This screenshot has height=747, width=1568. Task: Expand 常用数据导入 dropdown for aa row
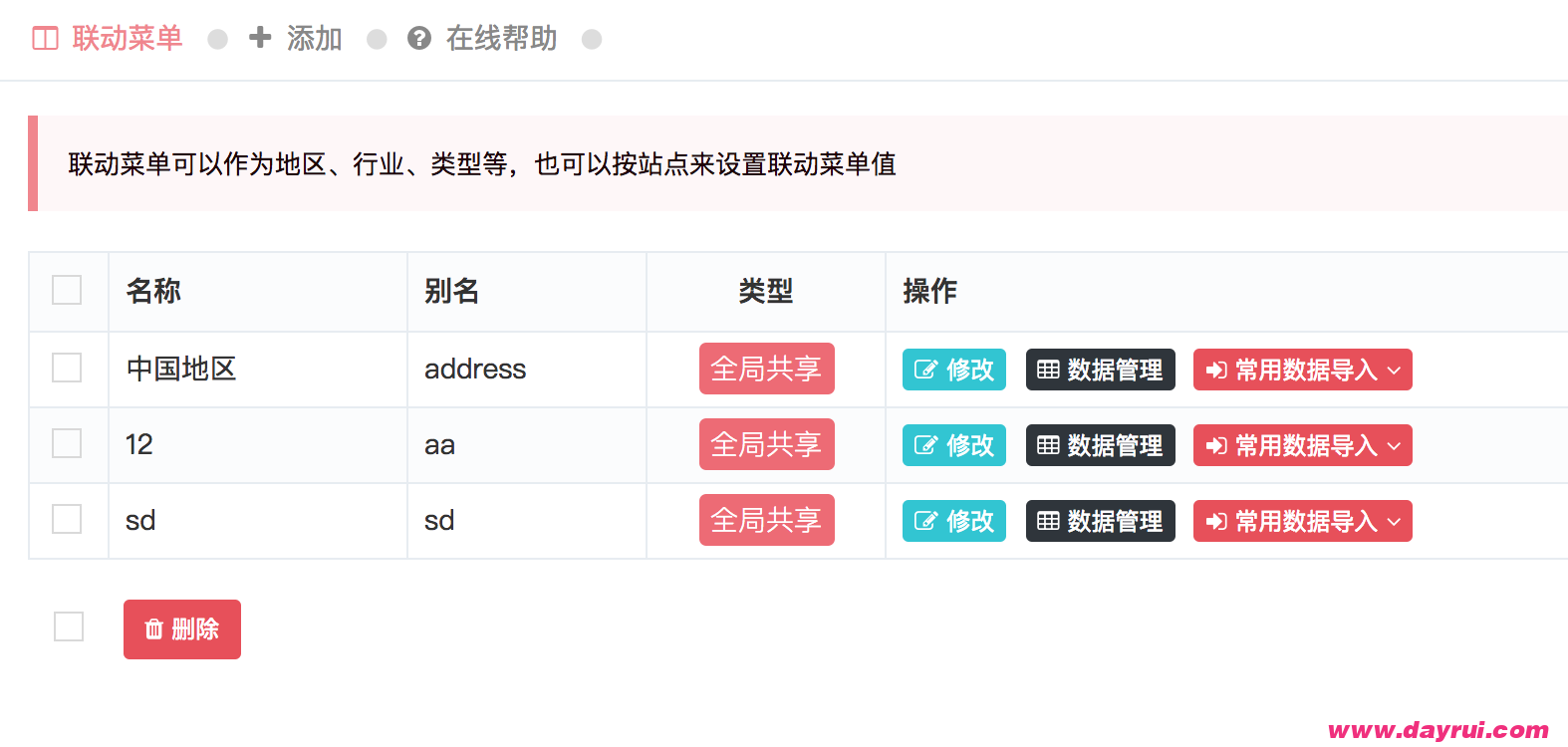tap(1303, 445)
